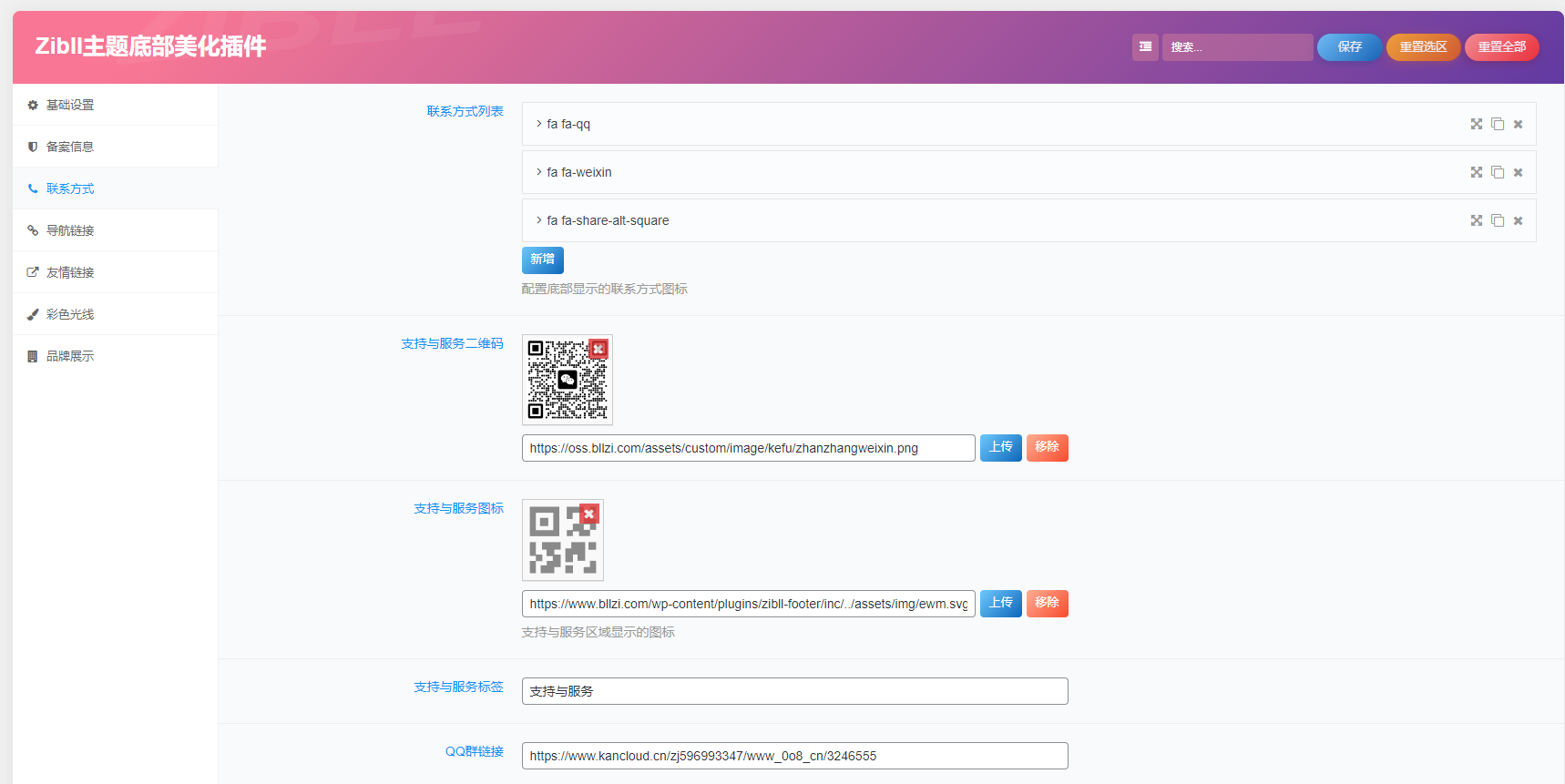
Task: Click the 支持与服务标签 field label
Action: click(459, 687)
